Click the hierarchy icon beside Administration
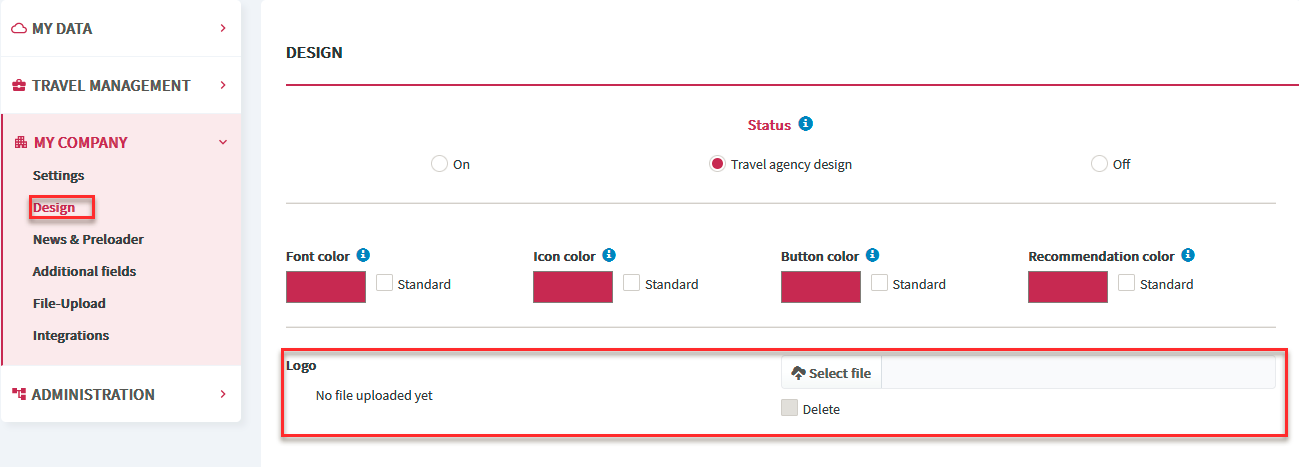This screenshot has height=467, width=1299. pos(19,394)
